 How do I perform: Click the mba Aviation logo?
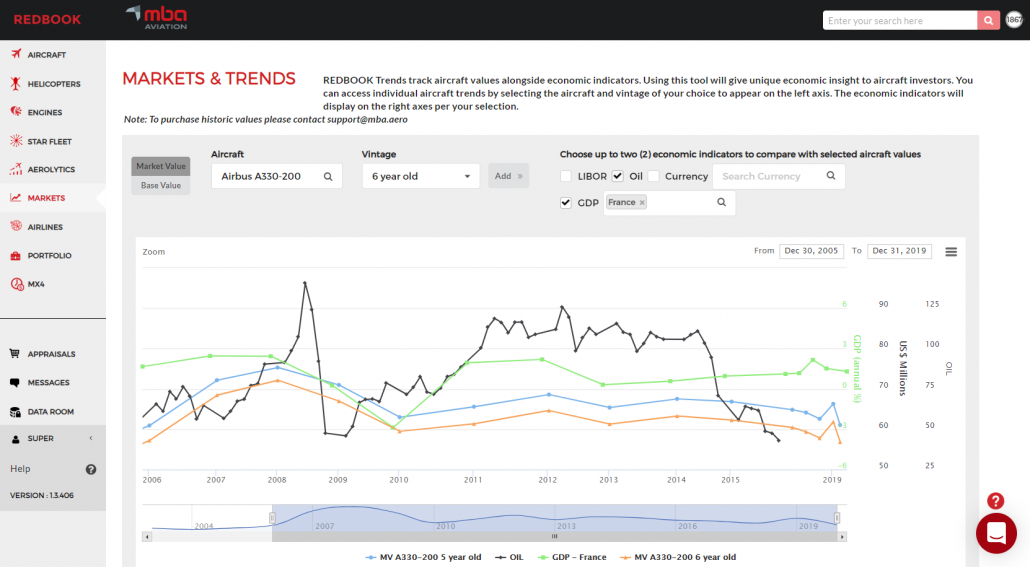click(157, 18)
